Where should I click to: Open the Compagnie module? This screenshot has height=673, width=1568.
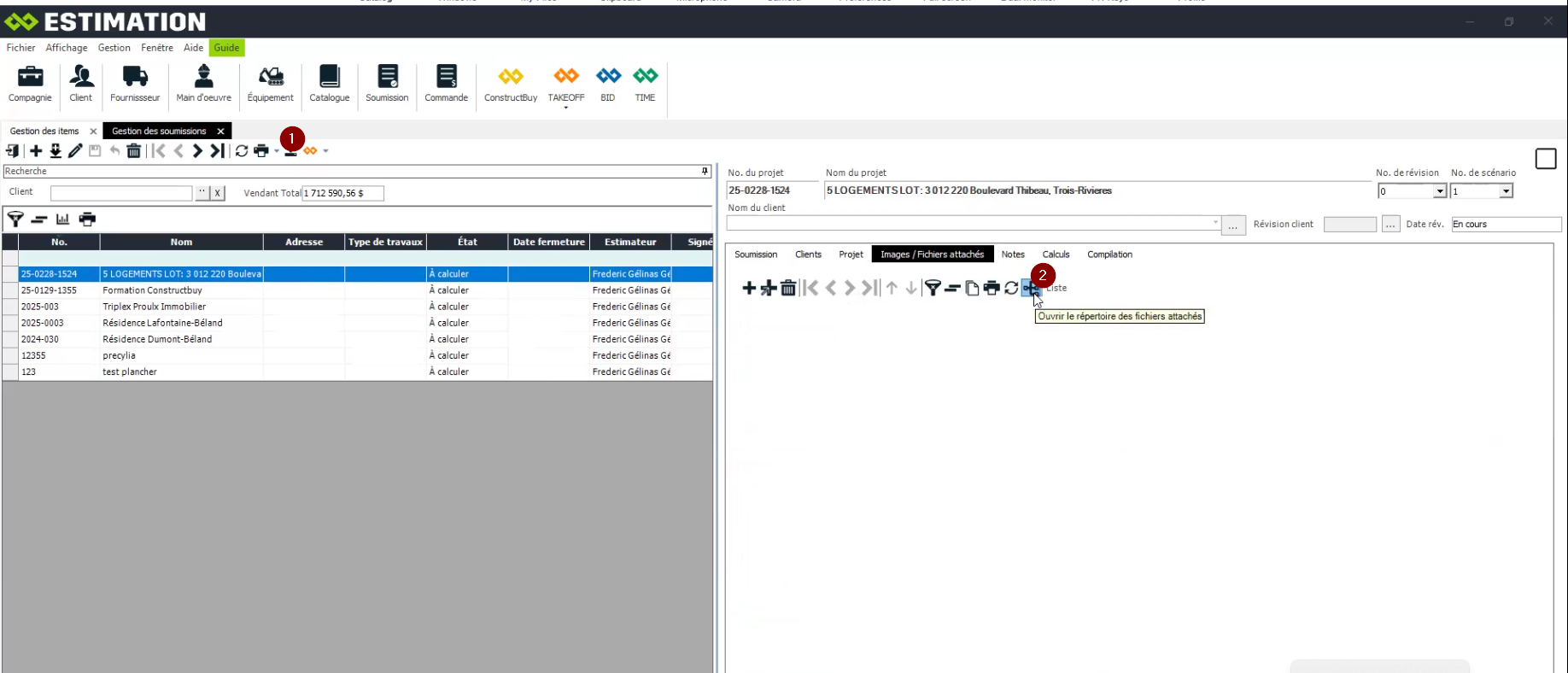[x=30, y=84]
